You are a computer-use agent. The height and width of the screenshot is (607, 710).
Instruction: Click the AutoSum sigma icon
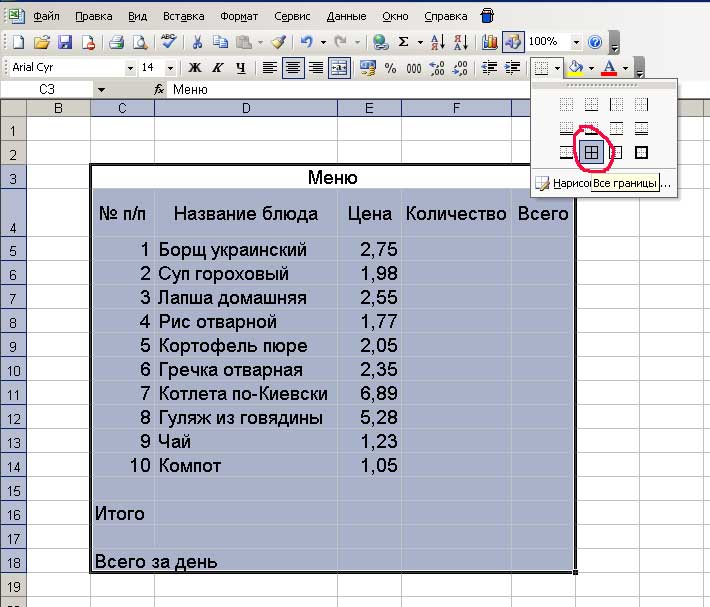click(404, 42)
